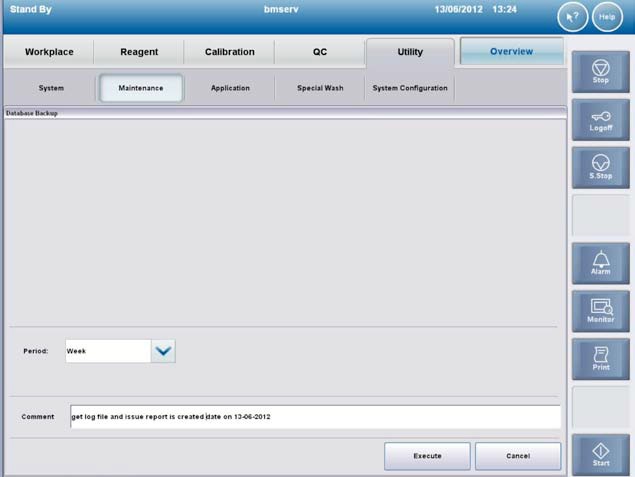Select the Special Wash sub-tab
Viewport: 635px width, 477px height.
coord(320,88)
